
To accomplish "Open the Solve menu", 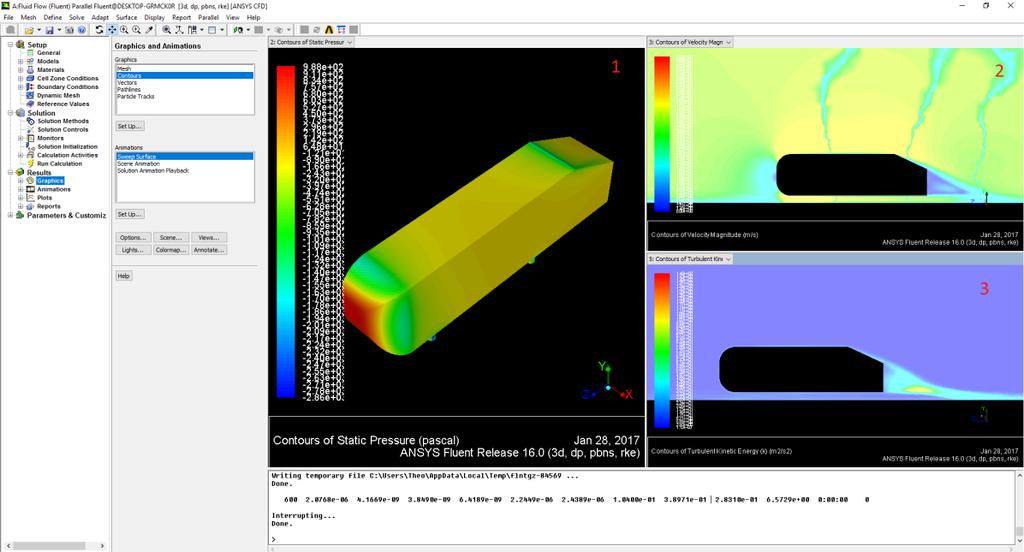I will pyautogui.click(x=76, y=18).
